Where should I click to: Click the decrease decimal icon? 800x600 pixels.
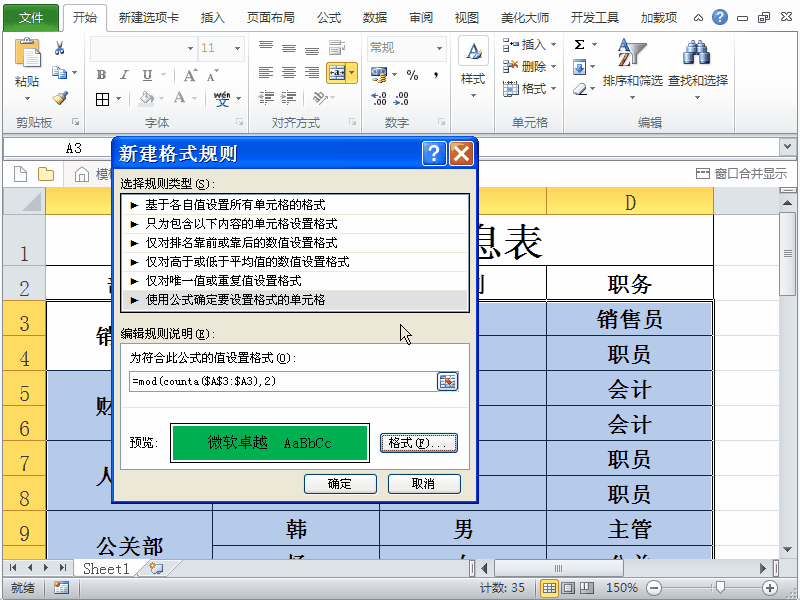coord(402,99)
